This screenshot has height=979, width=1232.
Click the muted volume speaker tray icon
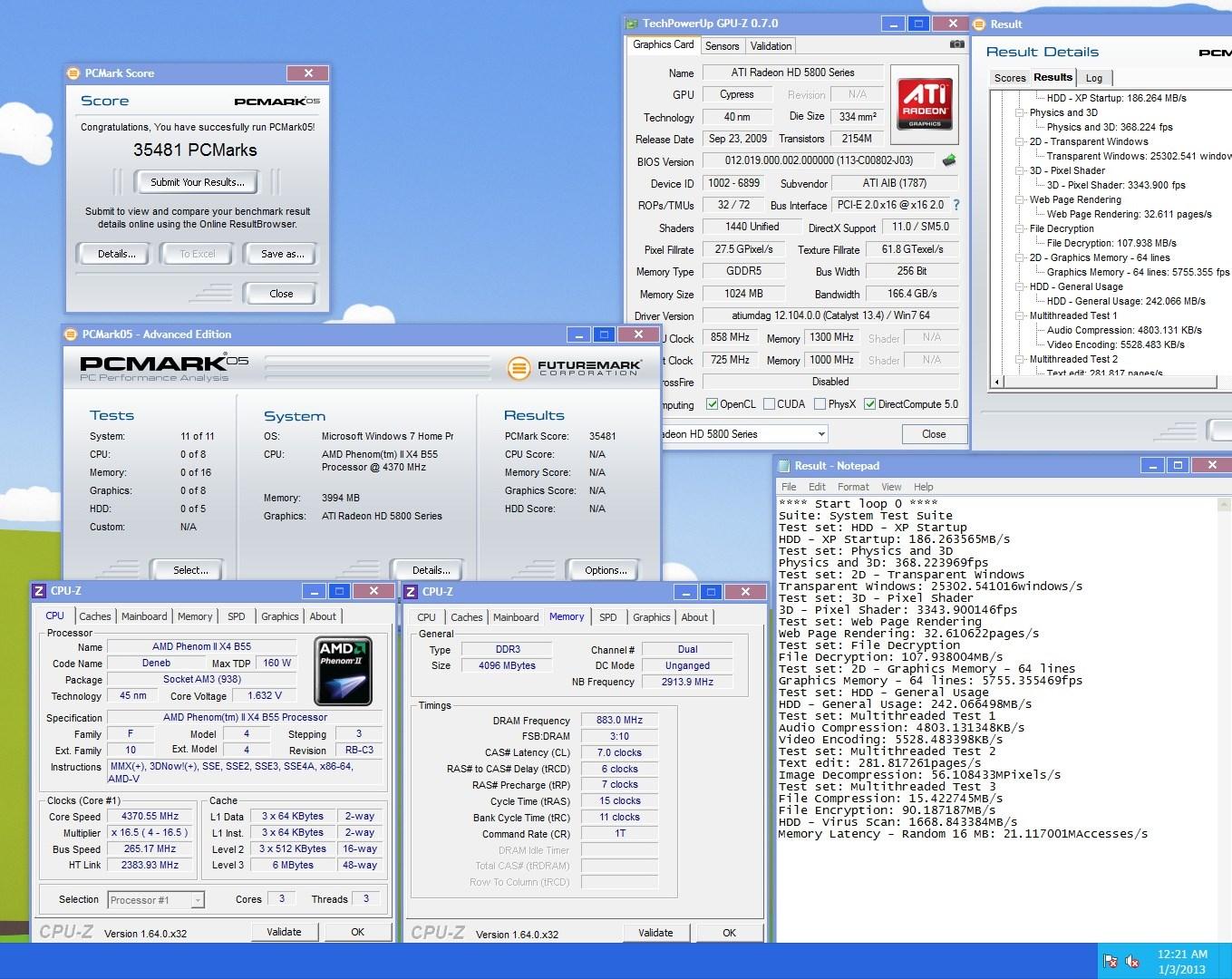pyautogui.click(x=1131, y=961)
